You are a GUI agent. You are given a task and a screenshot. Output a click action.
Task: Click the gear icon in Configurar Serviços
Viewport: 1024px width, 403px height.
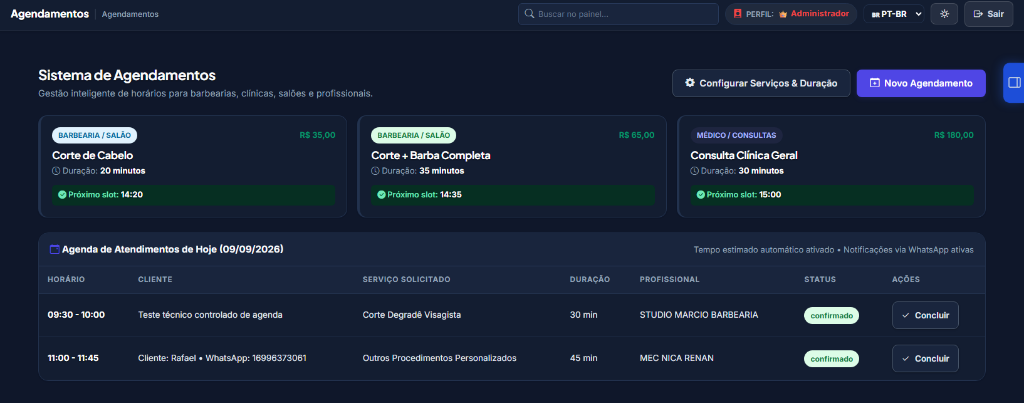coord(690,83)
